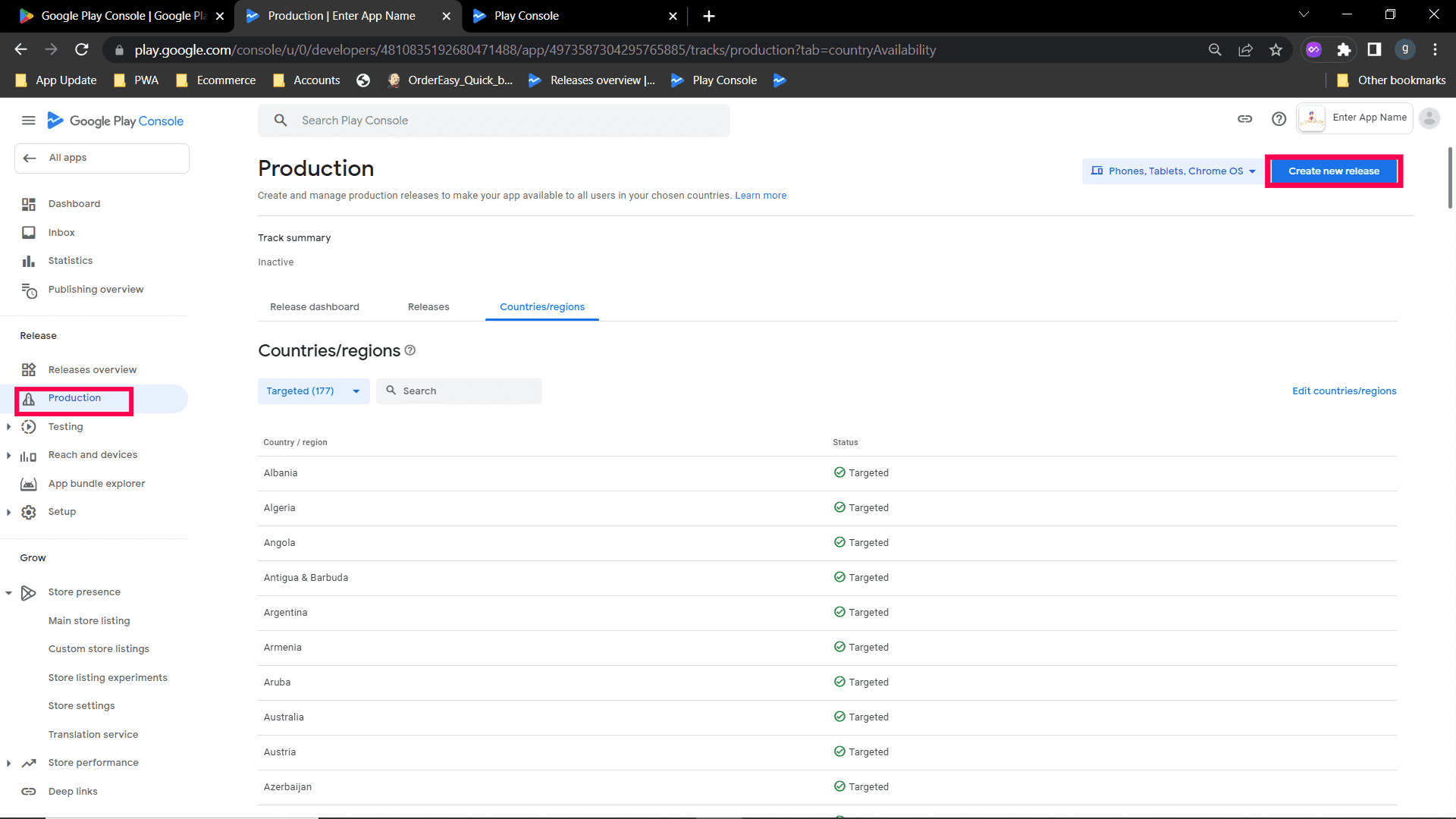Click the Edit countries/regions link
Screen dimensions: 1456x819
pyautogui.click(x=1344, y=391)
